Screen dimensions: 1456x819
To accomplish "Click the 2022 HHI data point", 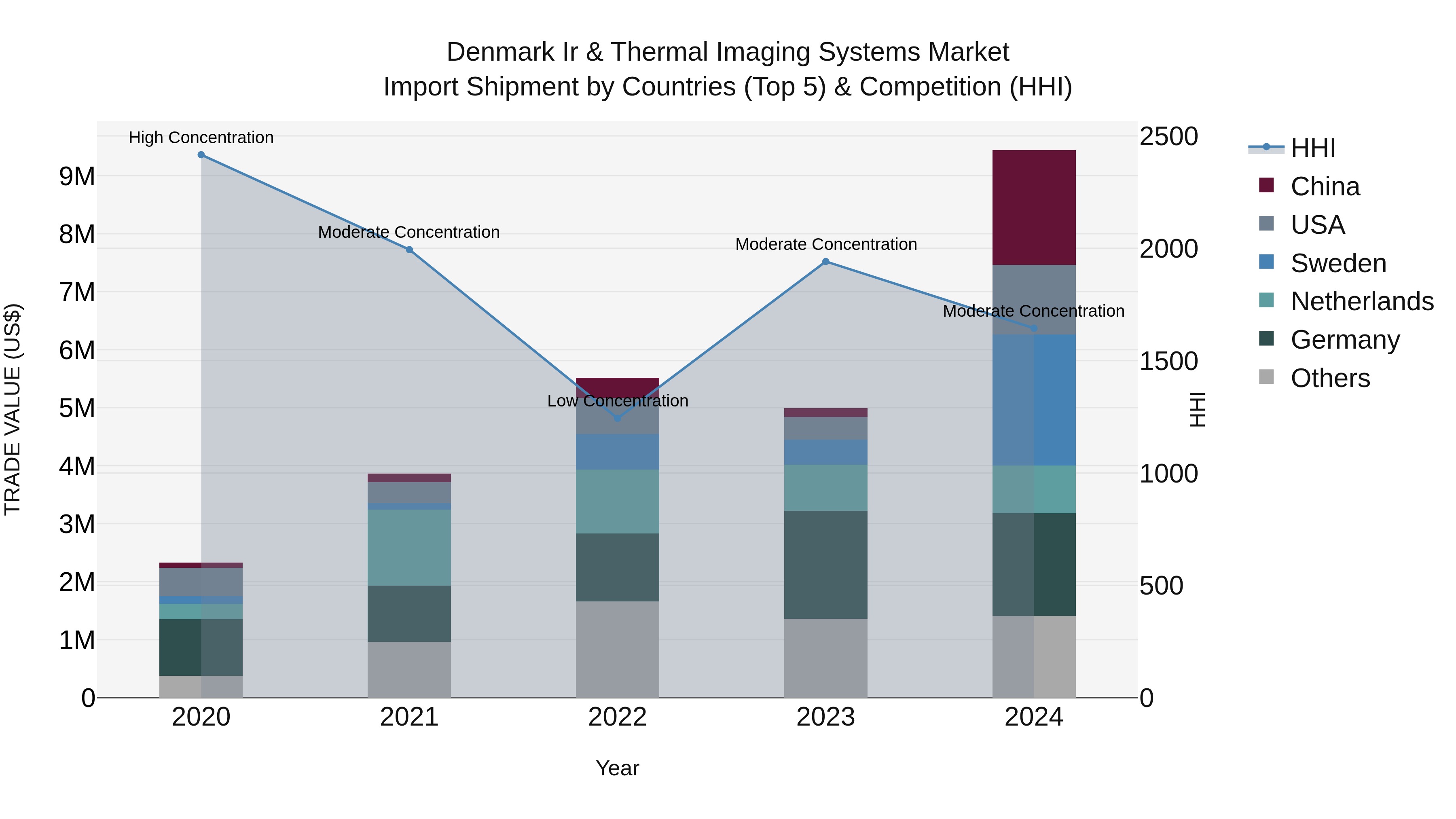I will 617,418.
